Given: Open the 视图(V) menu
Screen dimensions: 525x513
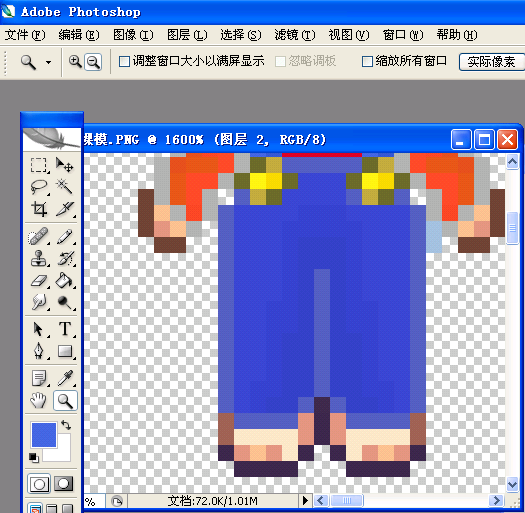Looking at the screenshot, I should [x=349, y=35].
